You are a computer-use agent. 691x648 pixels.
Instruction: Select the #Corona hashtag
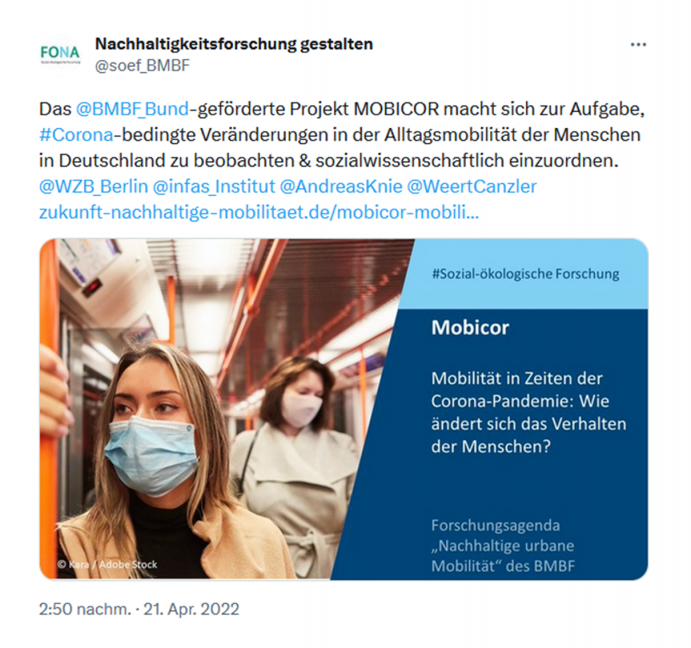coord(76,135)
